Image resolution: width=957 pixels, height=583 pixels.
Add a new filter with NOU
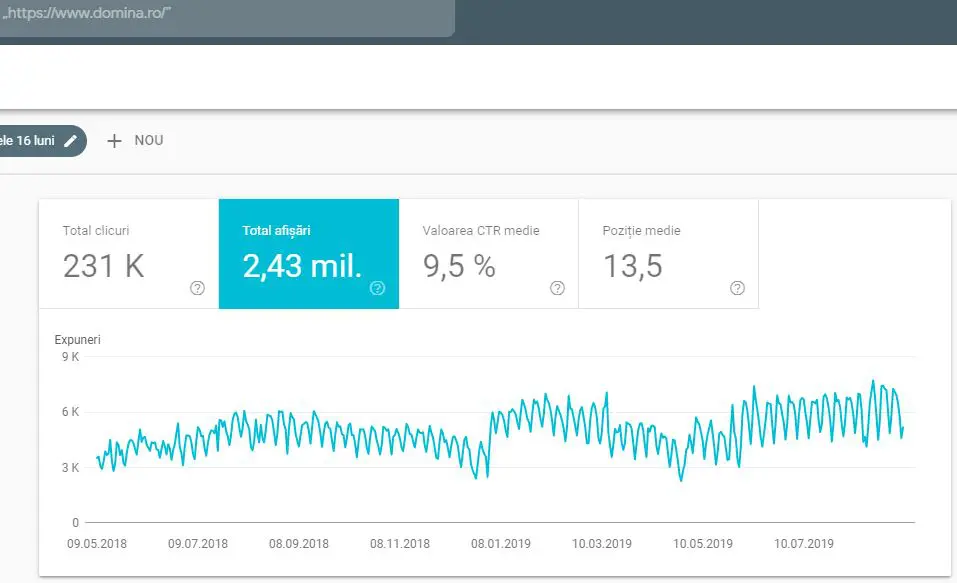coord(135,141)
